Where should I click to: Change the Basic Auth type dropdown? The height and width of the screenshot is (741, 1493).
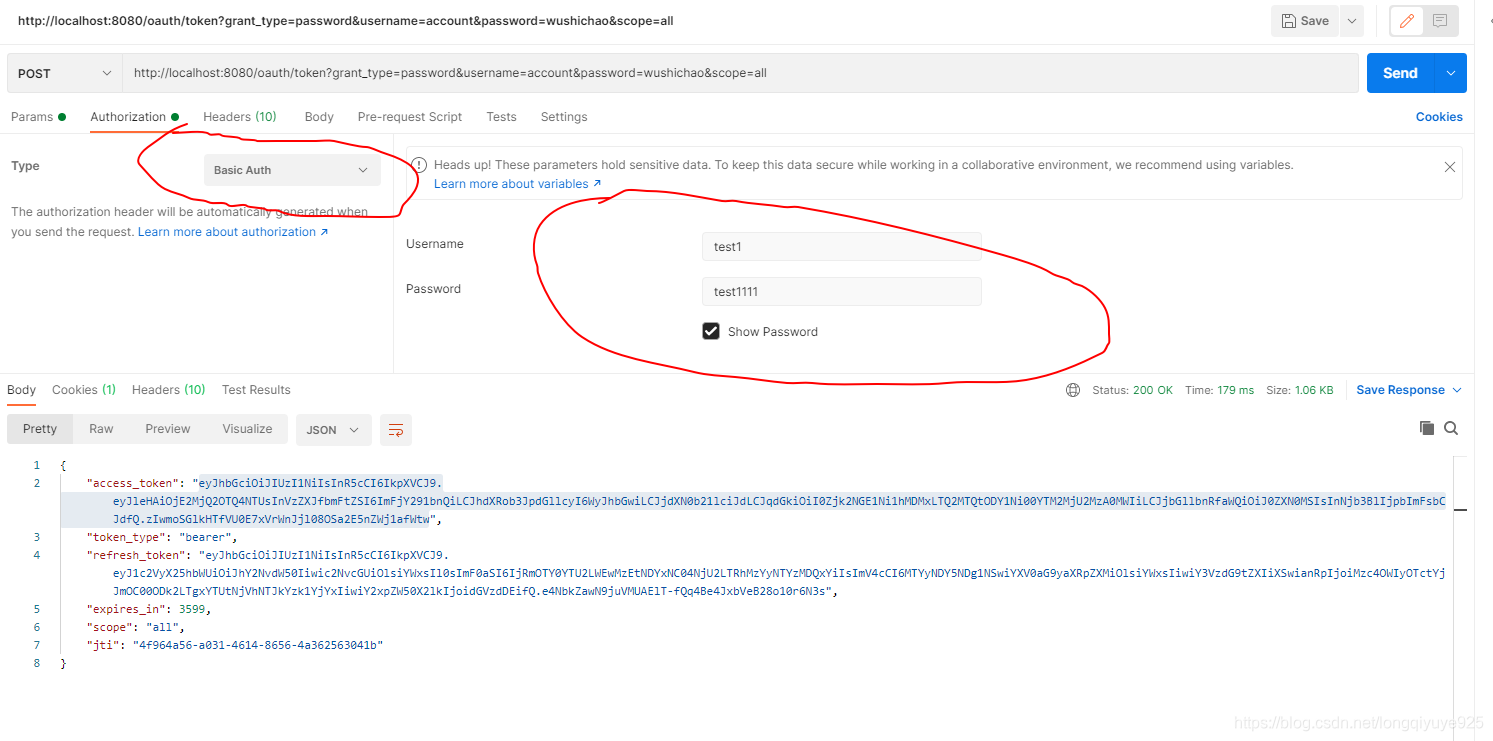pos(291,170)
